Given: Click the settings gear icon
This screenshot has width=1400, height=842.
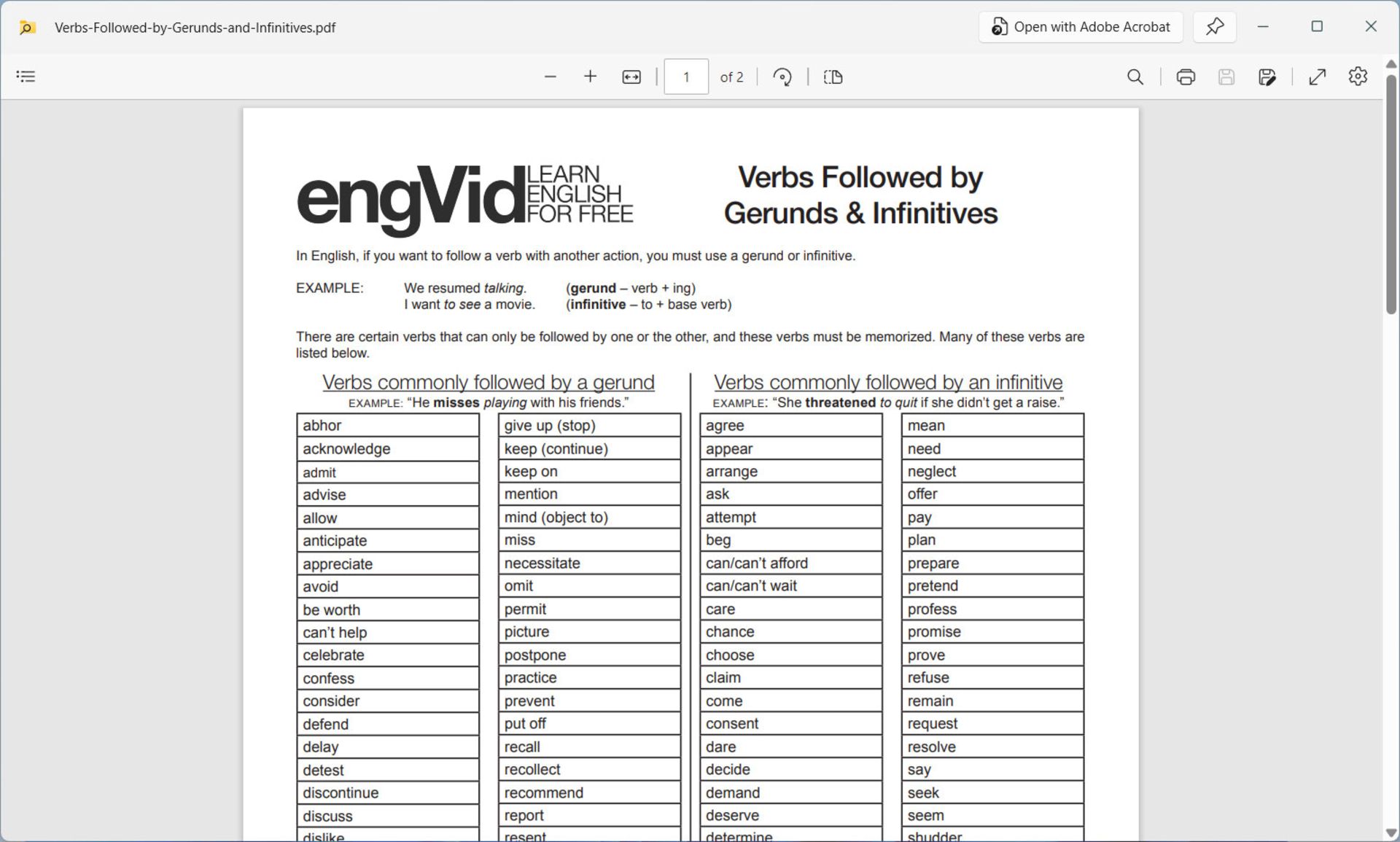Looking at the screenshot, I should pos(1356,77).
